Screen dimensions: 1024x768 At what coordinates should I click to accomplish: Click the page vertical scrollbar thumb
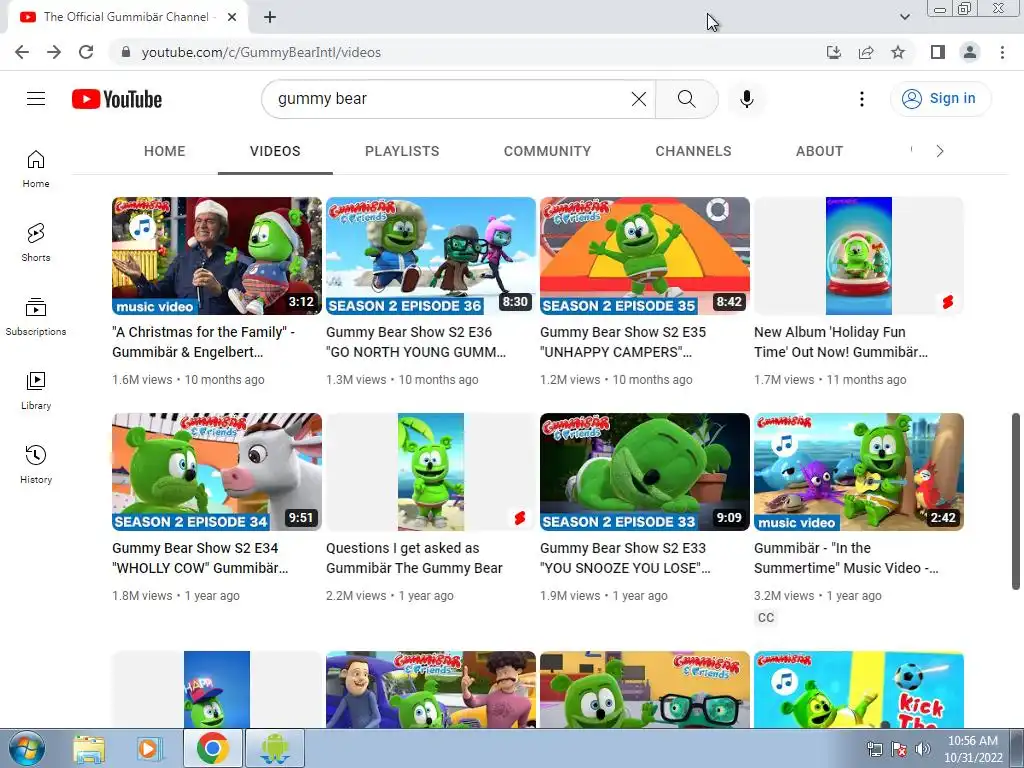coord(1016,501)
